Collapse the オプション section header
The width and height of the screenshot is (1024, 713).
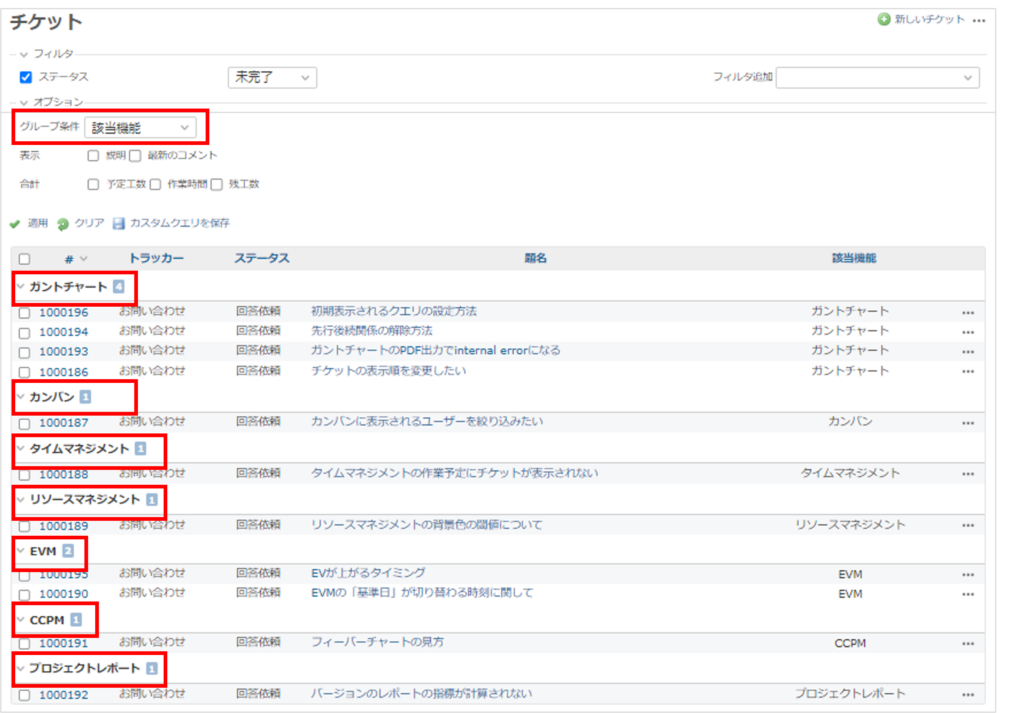click(x=22, y=102)
